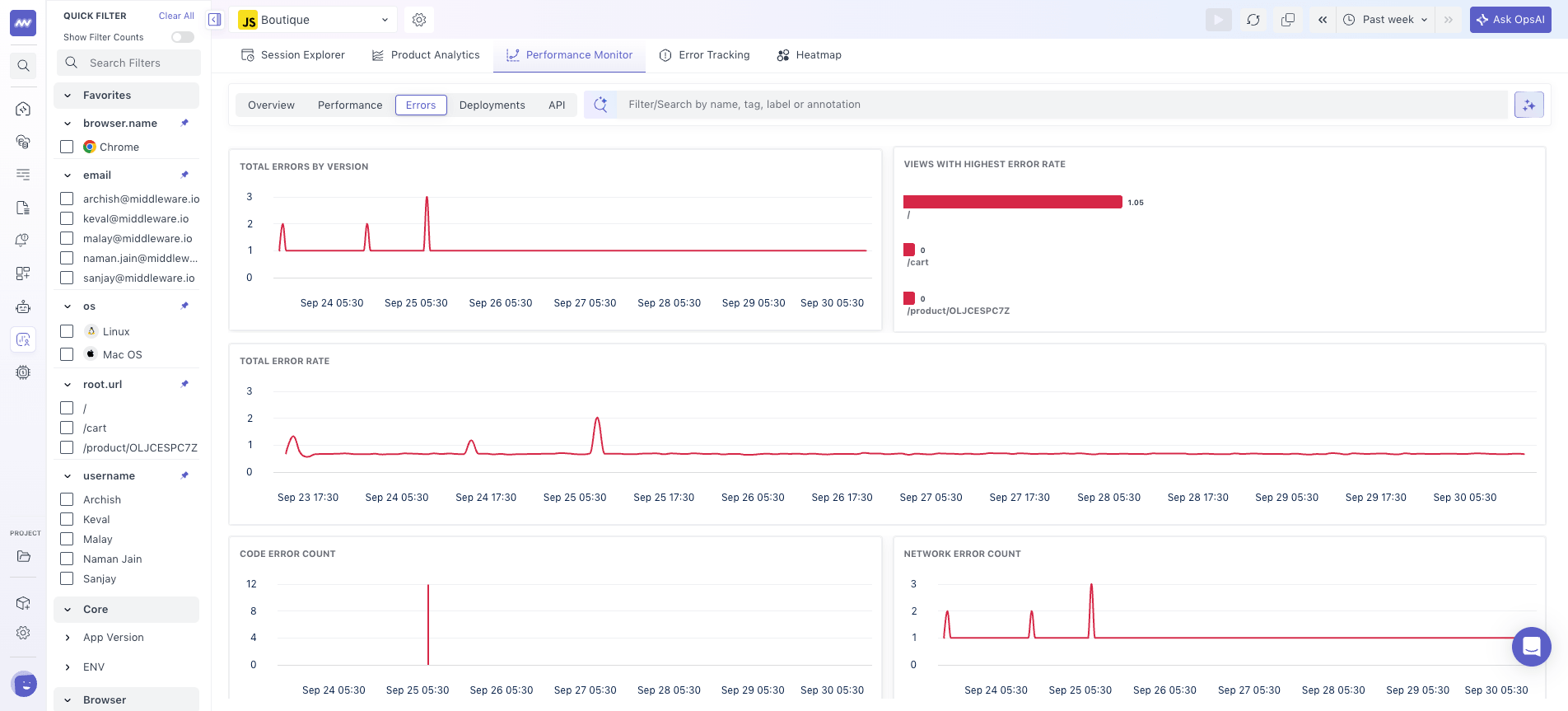Click the red swatch for /product/OLJCESPC7Z
The width and height of the screenshot is (1568, 711).
(909, 298)
